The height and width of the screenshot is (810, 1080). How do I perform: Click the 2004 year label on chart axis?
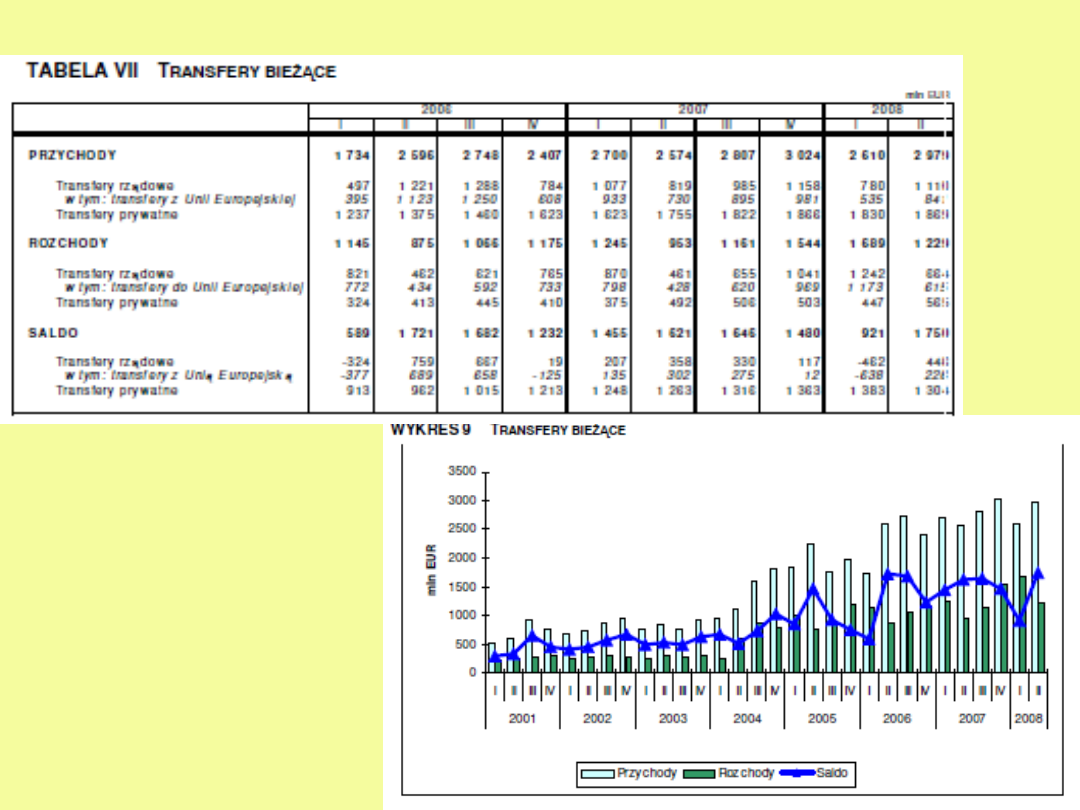pos(746,719)
